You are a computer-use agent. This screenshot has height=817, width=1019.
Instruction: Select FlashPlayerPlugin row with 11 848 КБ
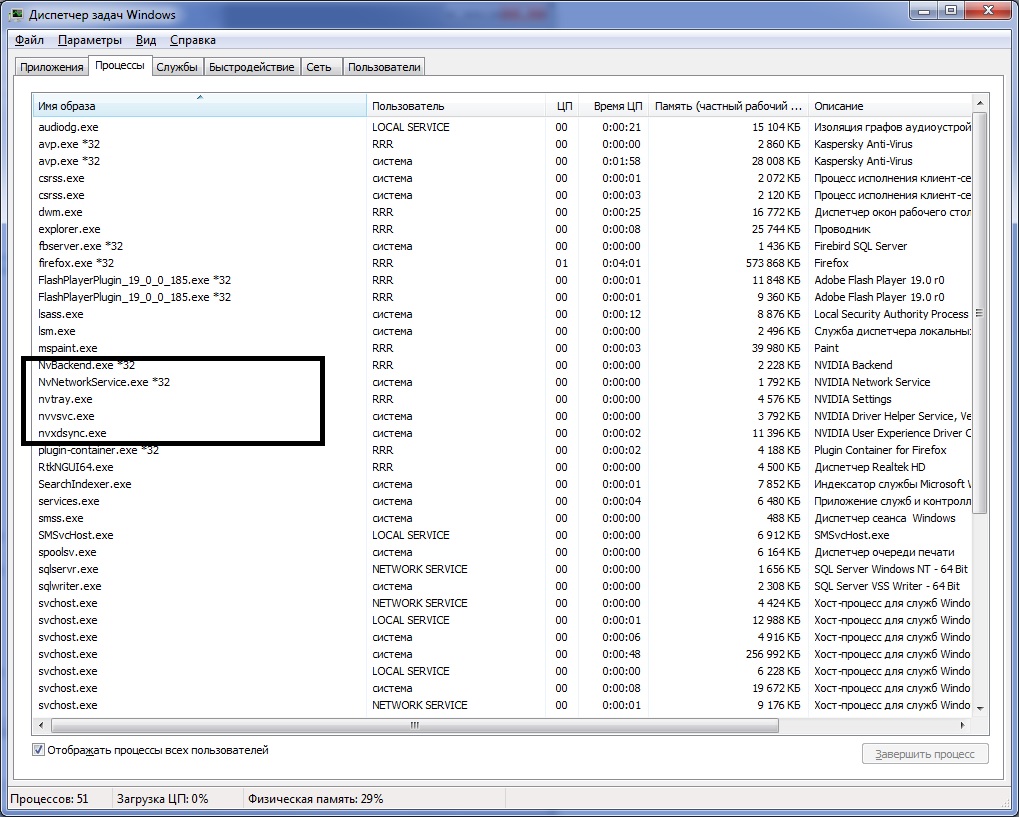click(x=502, y=279)
